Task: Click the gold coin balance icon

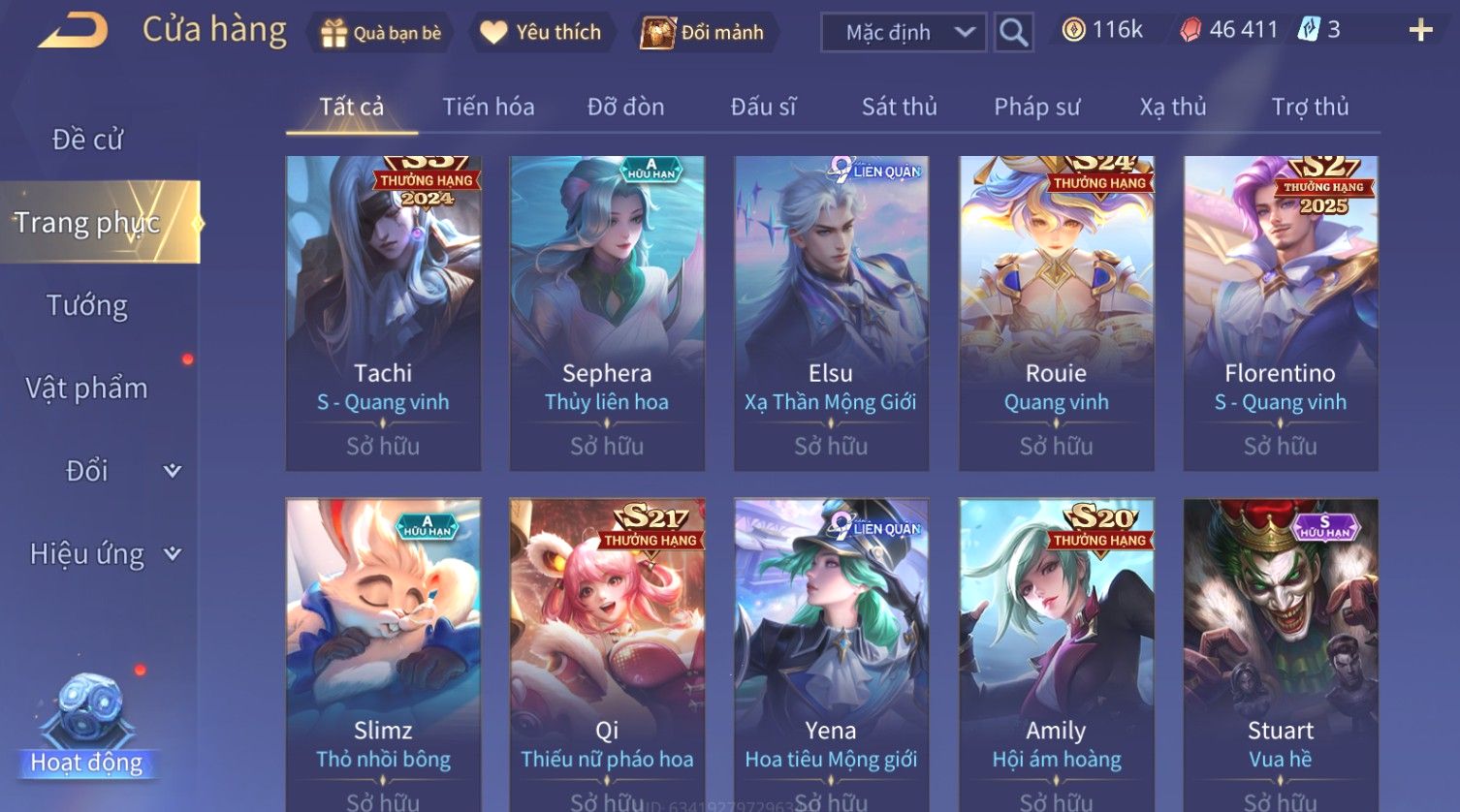Action: [x=1073, y=30]
